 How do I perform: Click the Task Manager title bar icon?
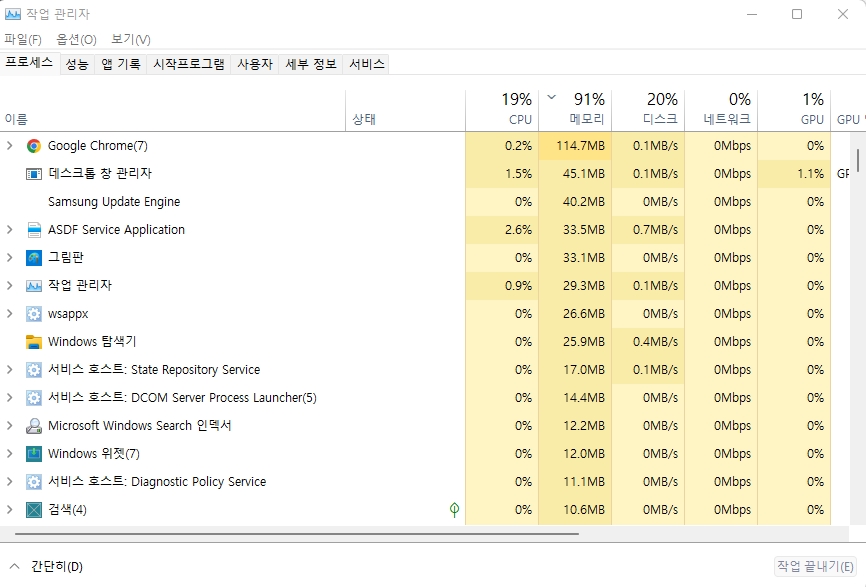[13, 14]
